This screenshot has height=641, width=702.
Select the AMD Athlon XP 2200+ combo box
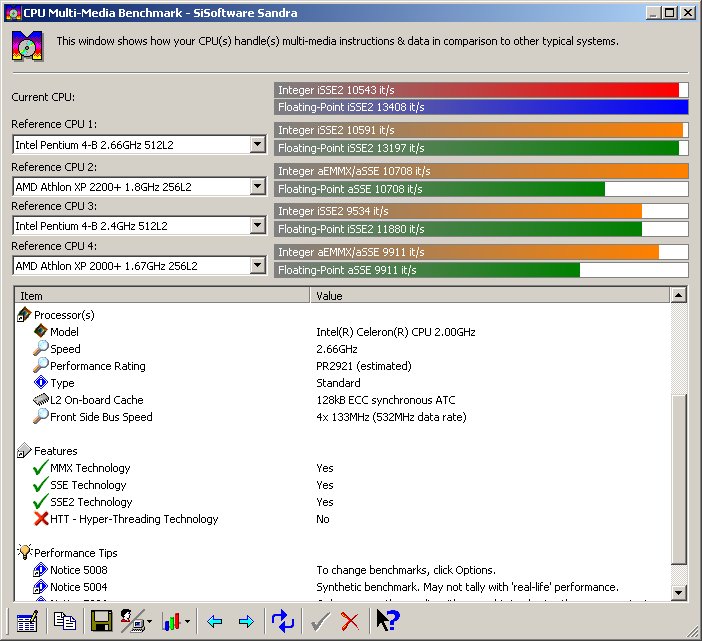click(x=139, y=187)
